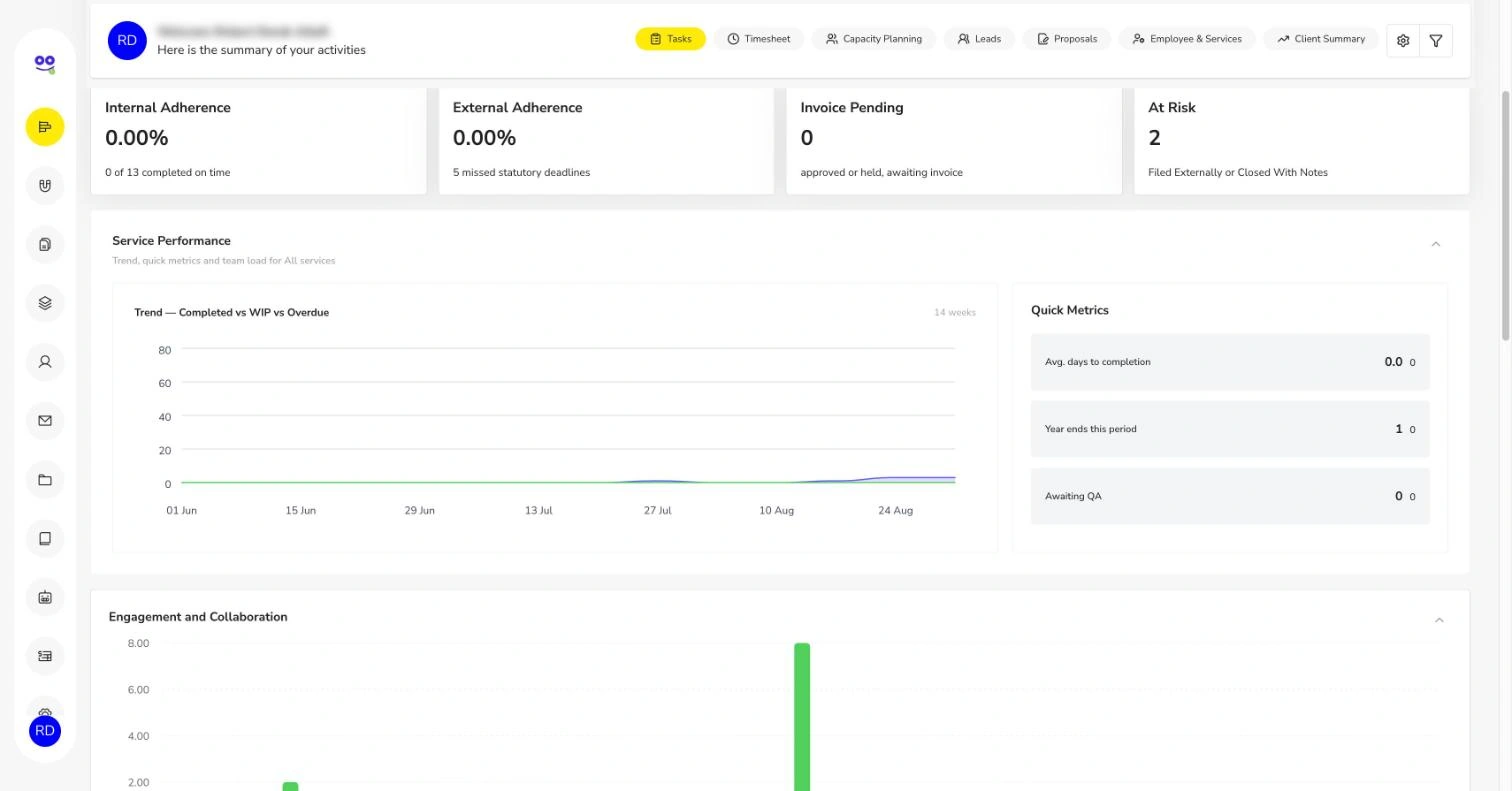Open the stacked layers icon in the sidebar
This screenshot has width=1512, height=791.
click(45, 303)
